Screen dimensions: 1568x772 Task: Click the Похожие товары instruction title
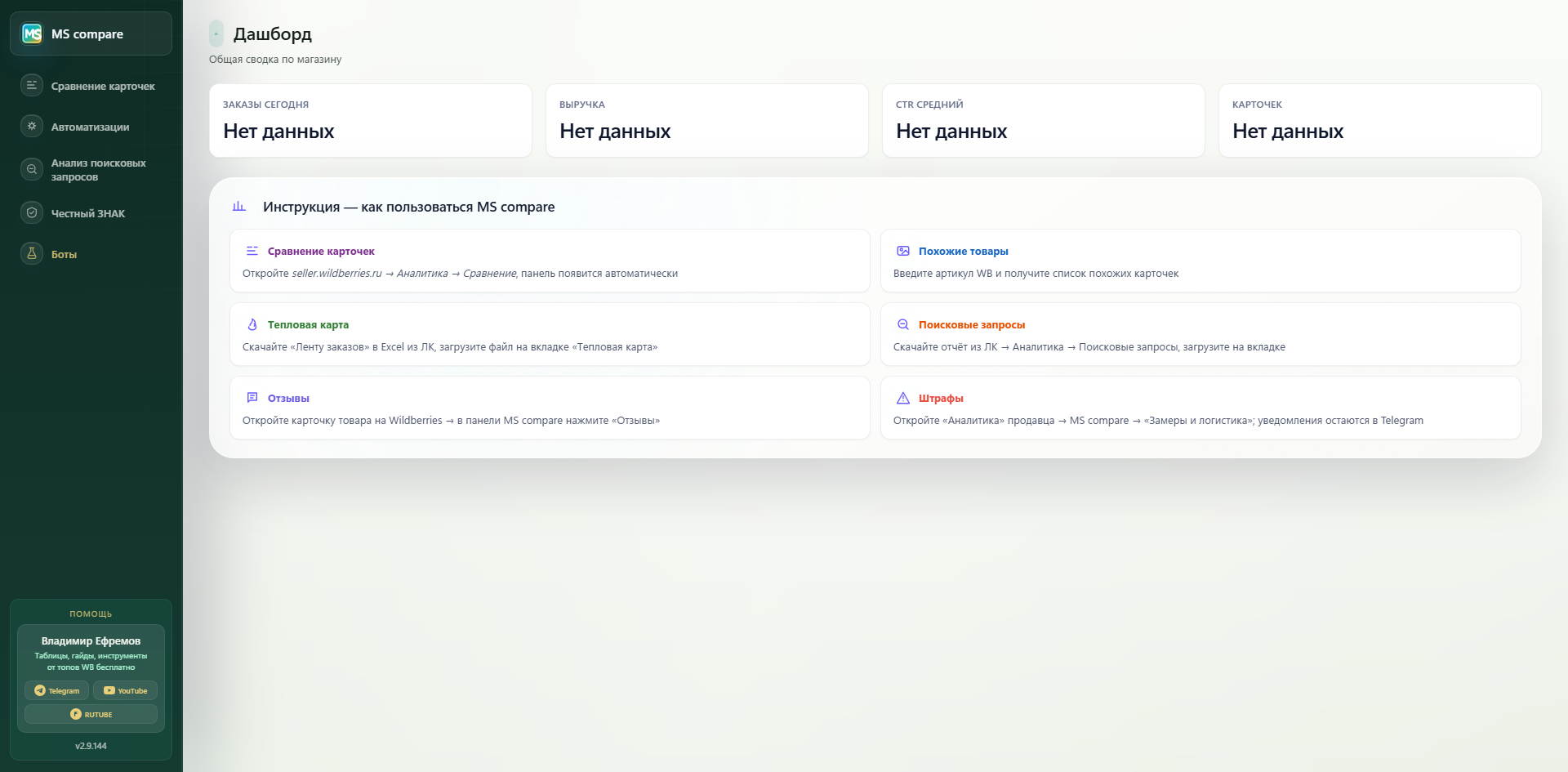tap(963, 251)
